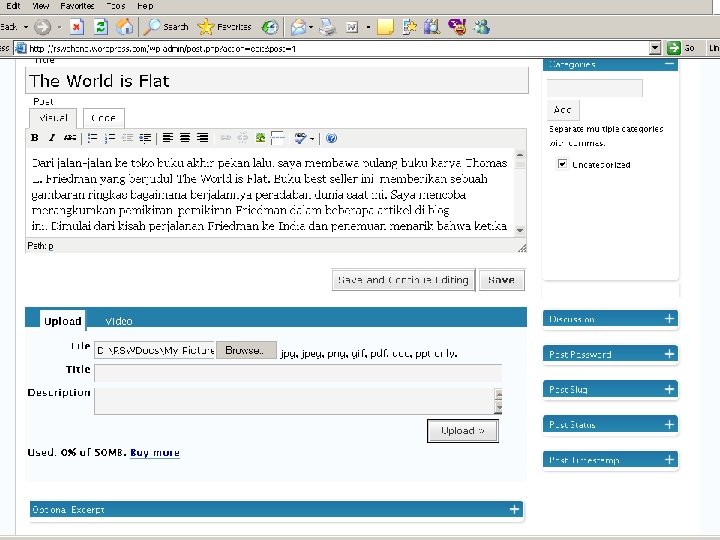Open browser Favorites pane
Image resolution: width=720 pixels, height=540 pixels.
(224, 27)
